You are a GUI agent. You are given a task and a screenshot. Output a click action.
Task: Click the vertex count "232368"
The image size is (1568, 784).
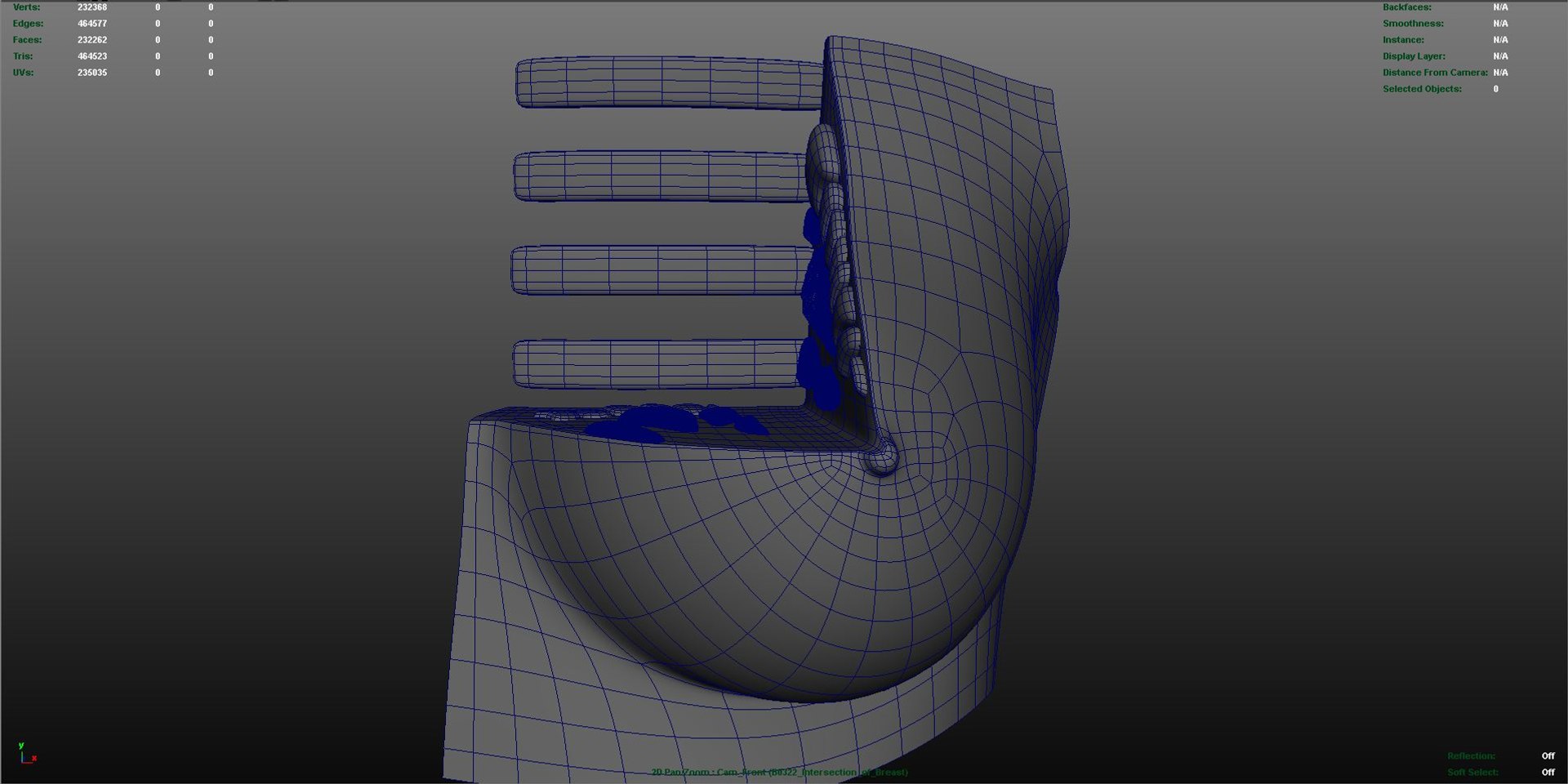point(92,7)
